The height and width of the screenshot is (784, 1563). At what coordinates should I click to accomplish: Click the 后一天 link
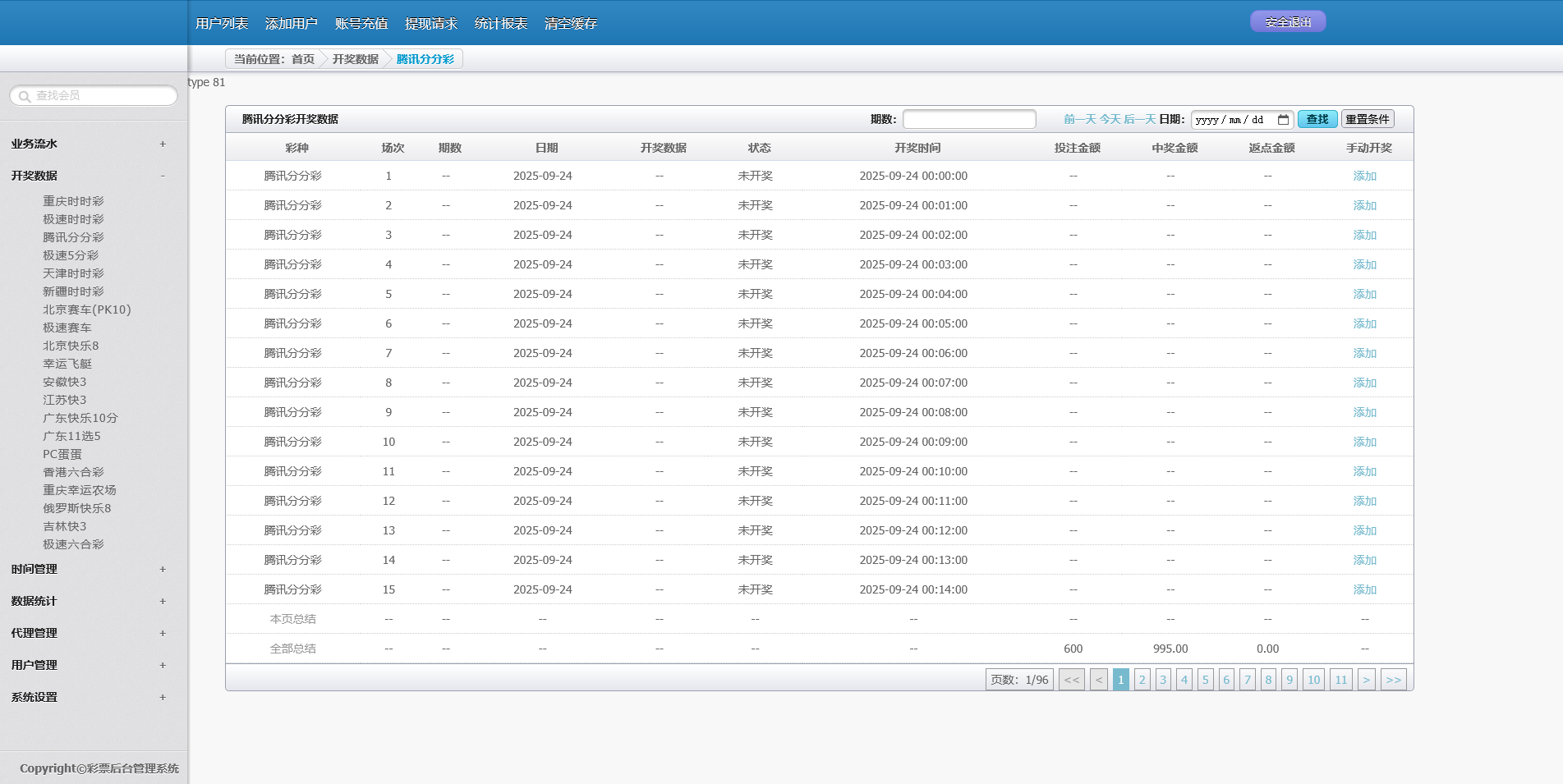pyautogui.click(x=1140, y=120)
